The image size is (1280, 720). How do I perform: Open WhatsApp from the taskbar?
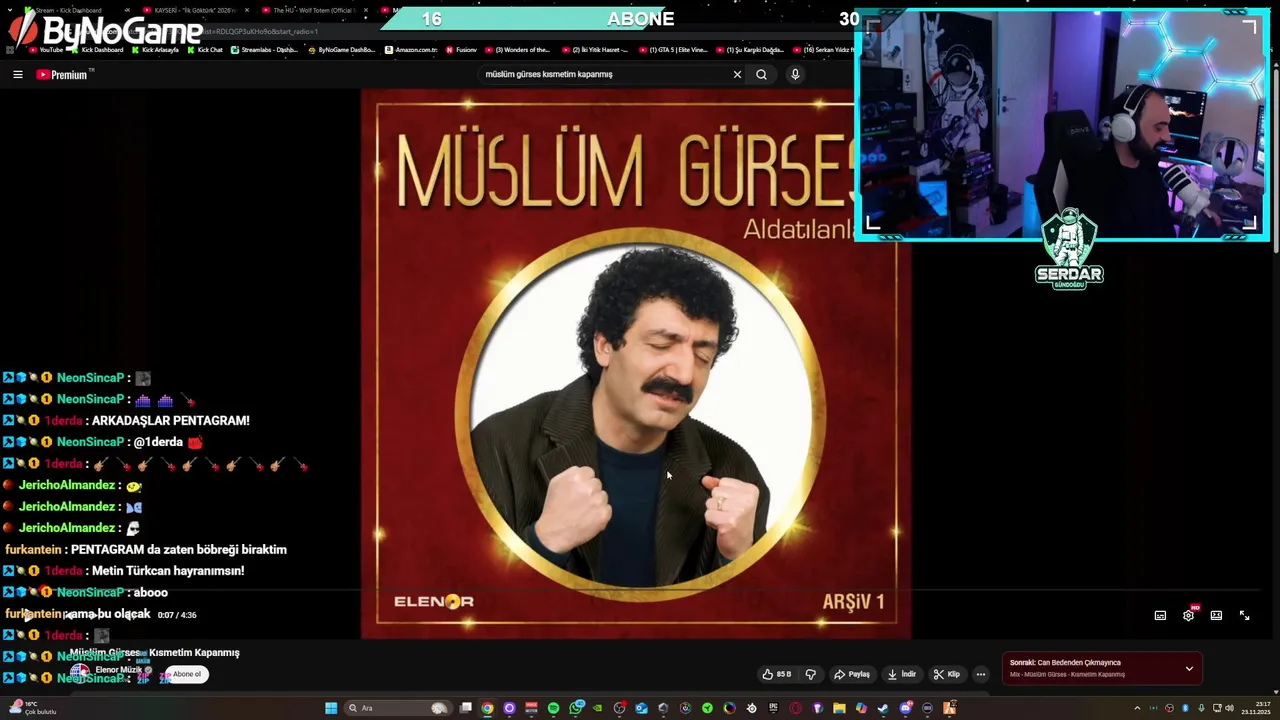coord(576,708)
